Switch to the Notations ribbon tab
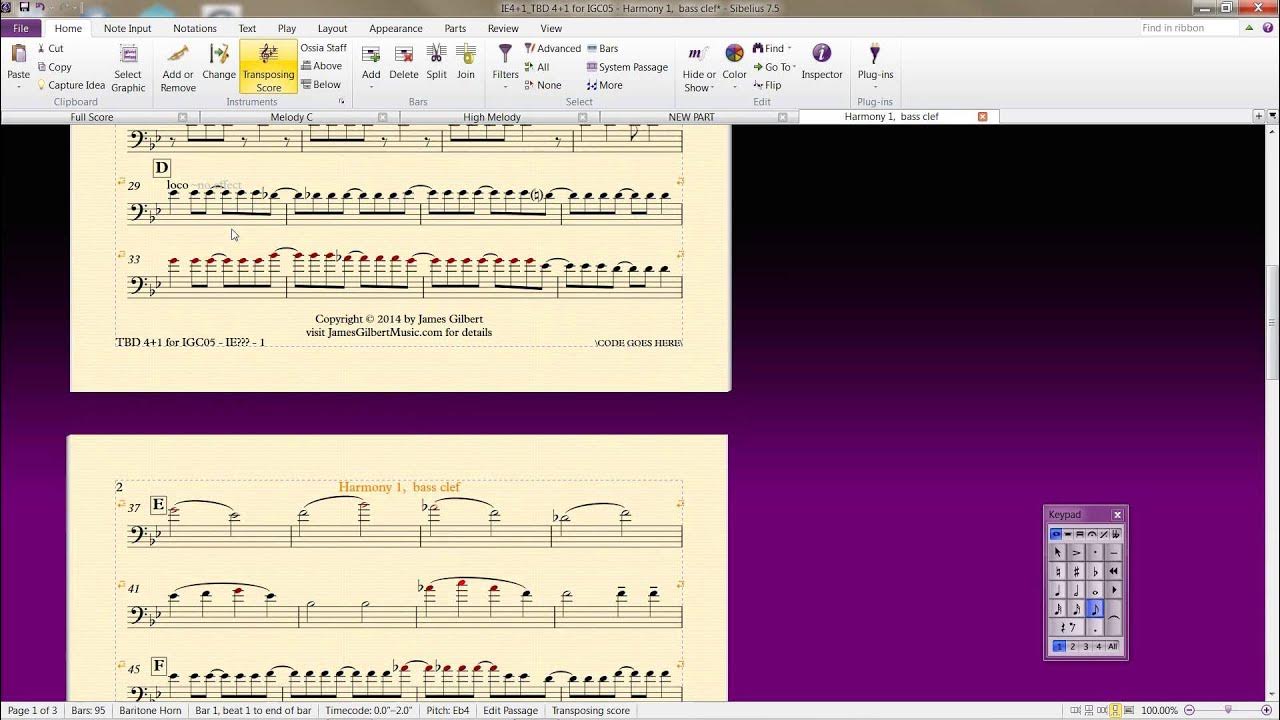This screenshot has height=720, width=1280. (x=194, y=28)
